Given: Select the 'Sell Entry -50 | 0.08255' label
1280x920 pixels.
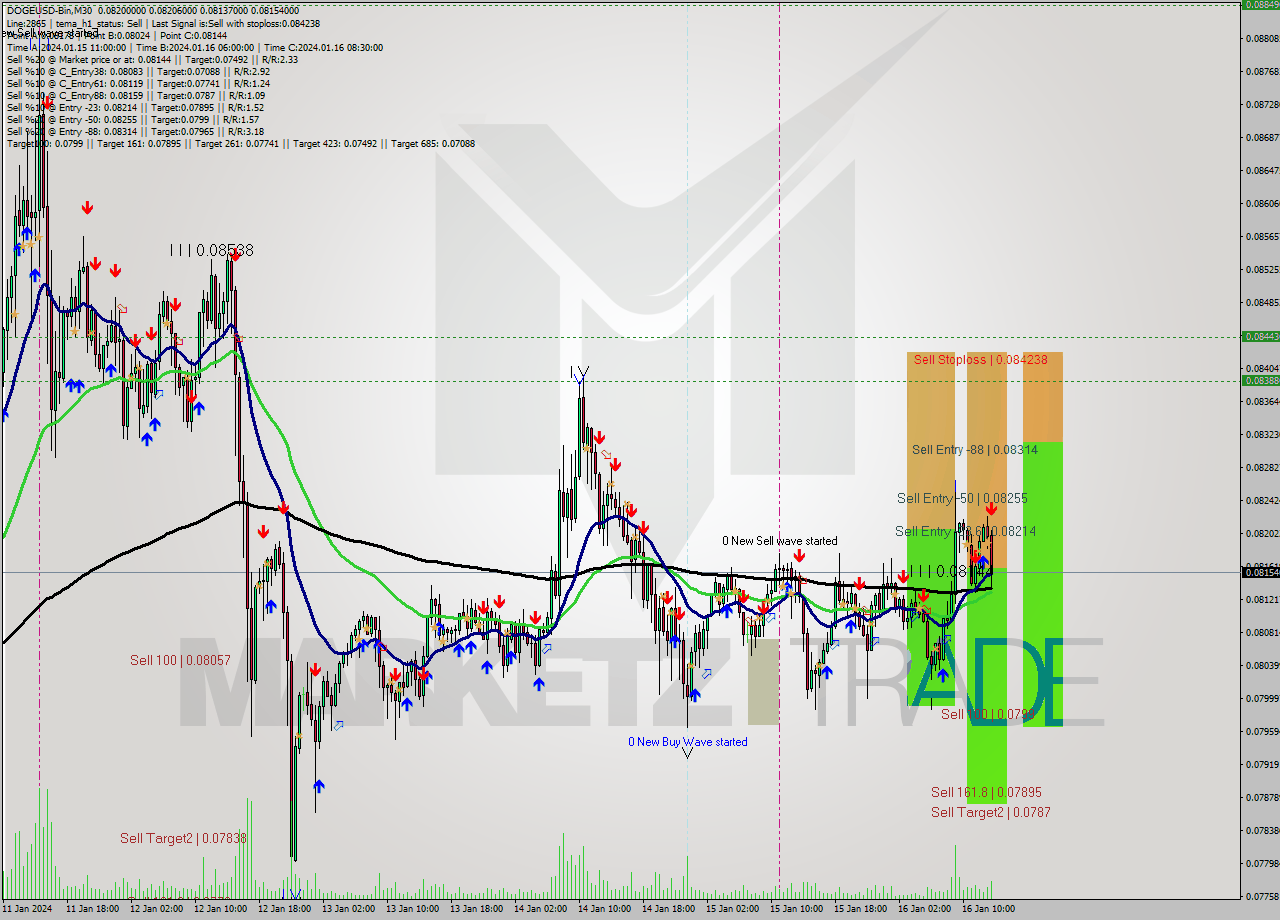Looking at the screenshot, I should 962,498.
